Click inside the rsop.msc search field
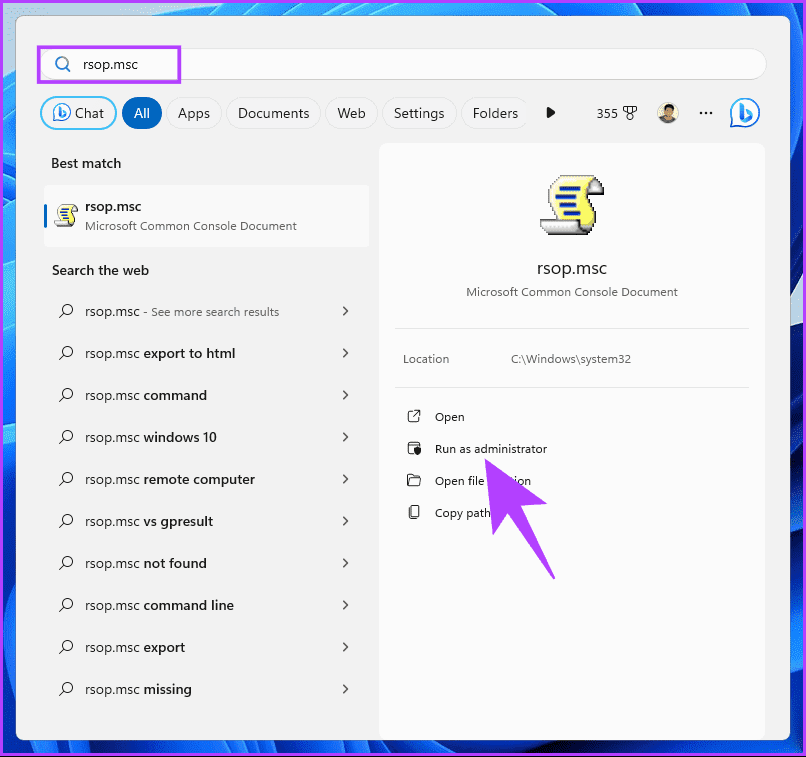Viewport: 806px width, 757px height. 403,64
